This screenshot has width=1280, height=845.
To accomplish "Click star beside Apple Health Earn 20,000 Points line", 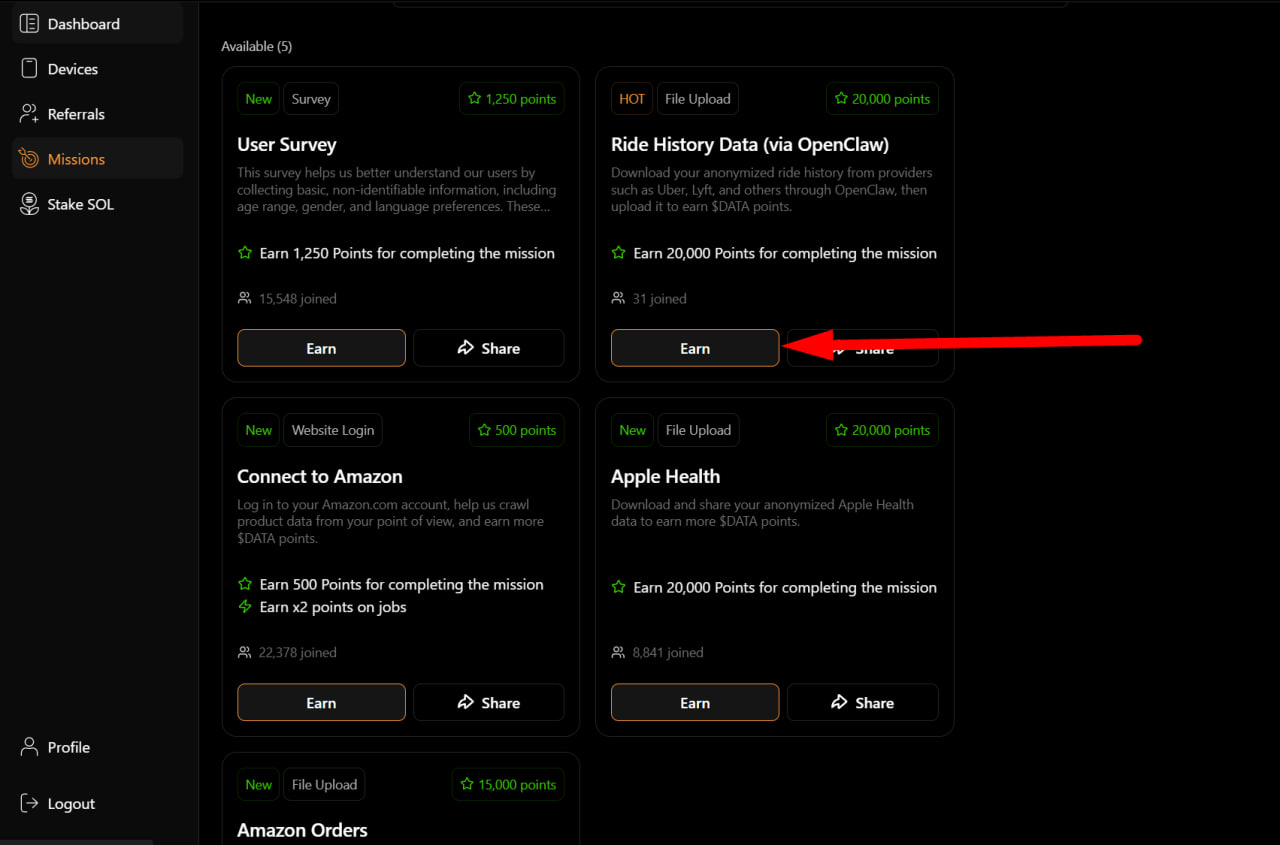I will (619, 587).
